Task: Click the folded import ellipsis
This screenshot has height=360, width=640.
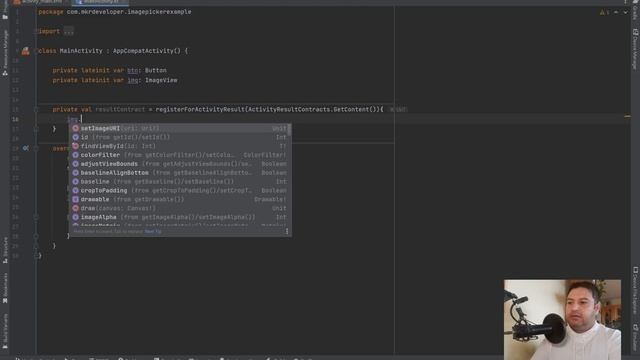Action: (x=68, y=31)
